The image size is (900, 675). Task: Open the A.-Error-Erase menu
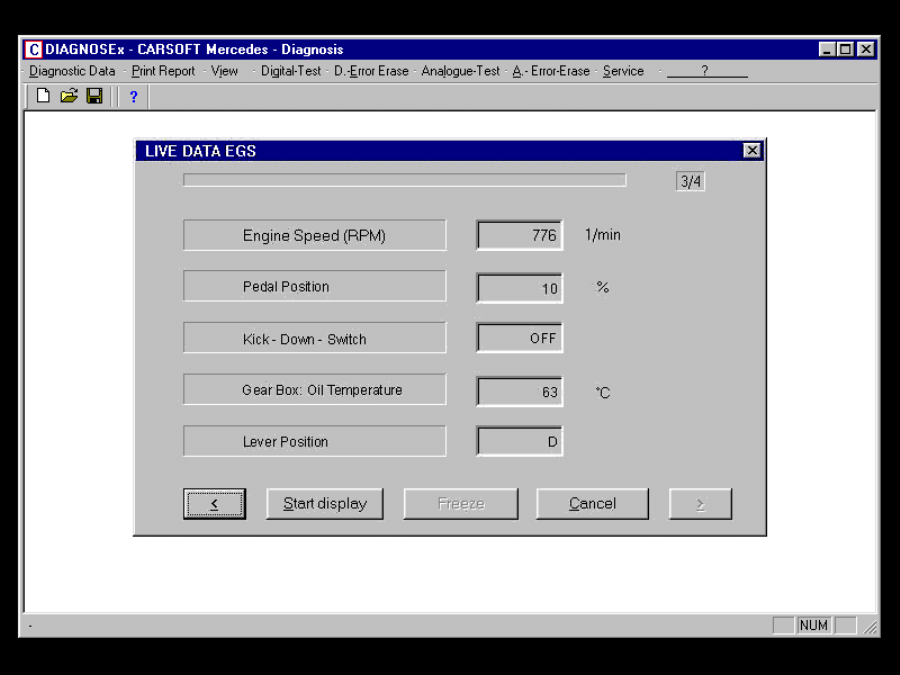(550, 71)
